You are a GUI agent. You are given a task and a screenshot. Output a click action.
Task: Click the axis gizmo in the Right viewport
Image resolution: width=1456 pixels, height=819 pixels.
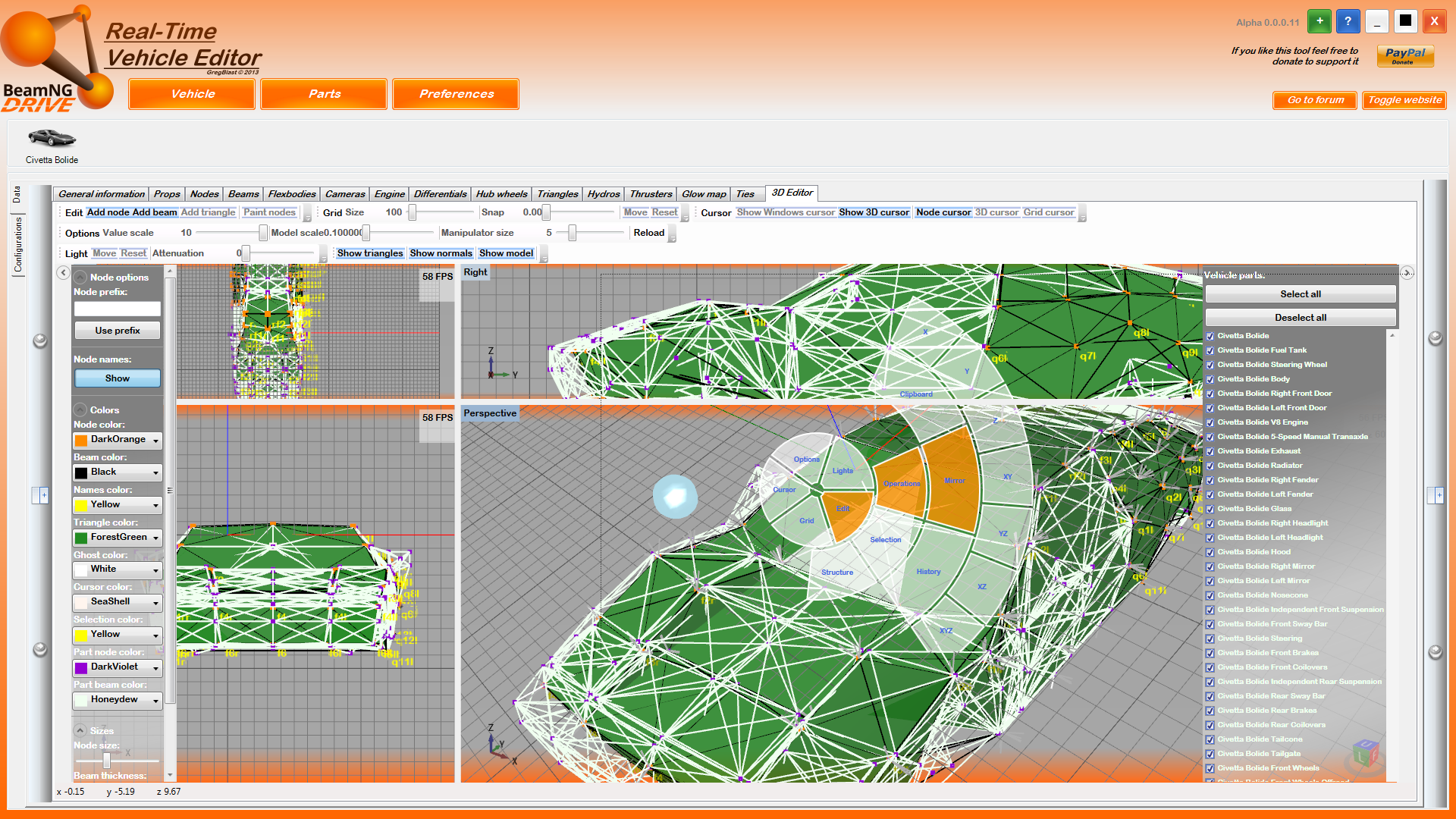(x=500, y=364)
